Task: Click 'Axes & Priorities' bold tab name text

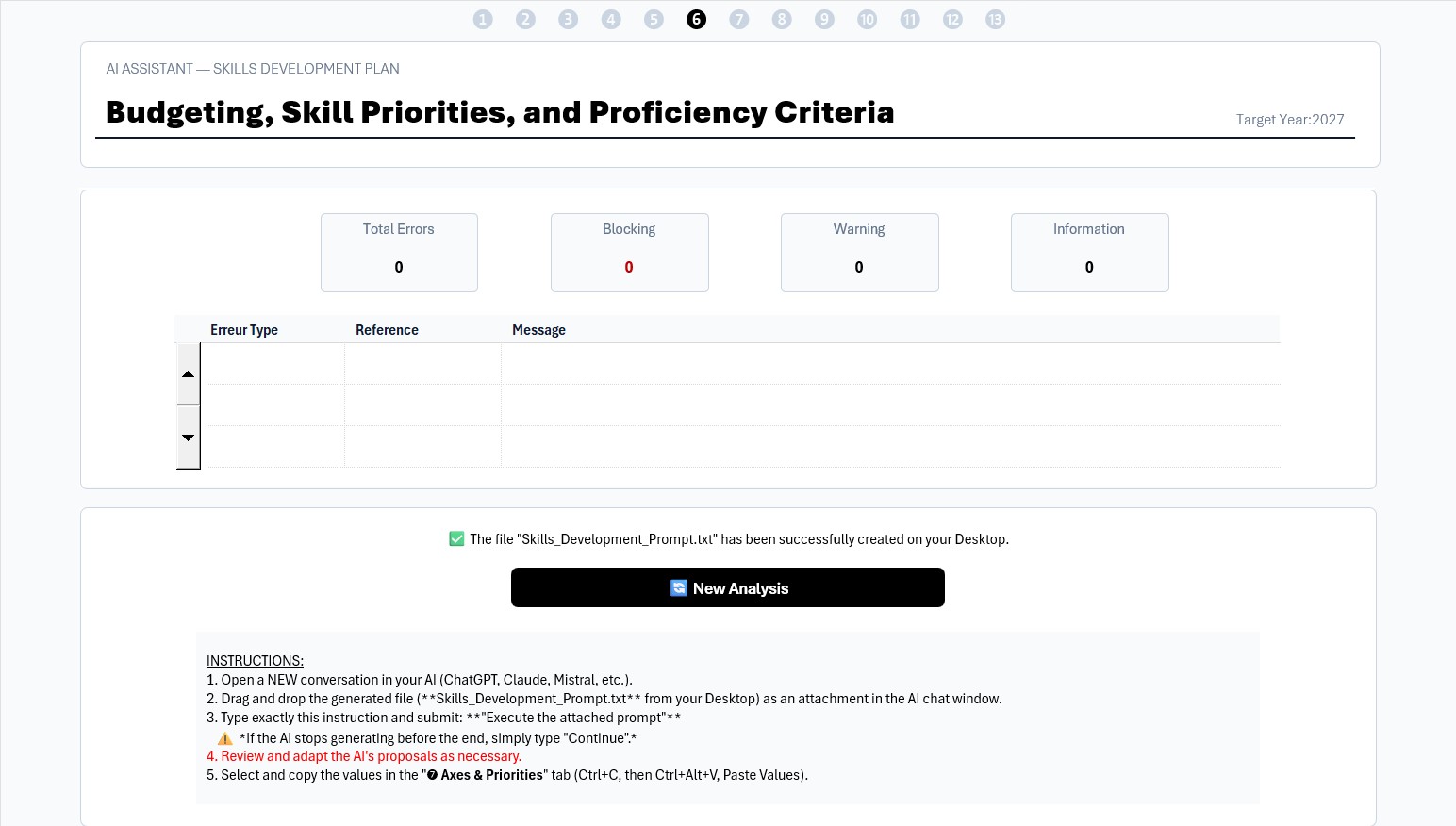Action: pos(492,775)
